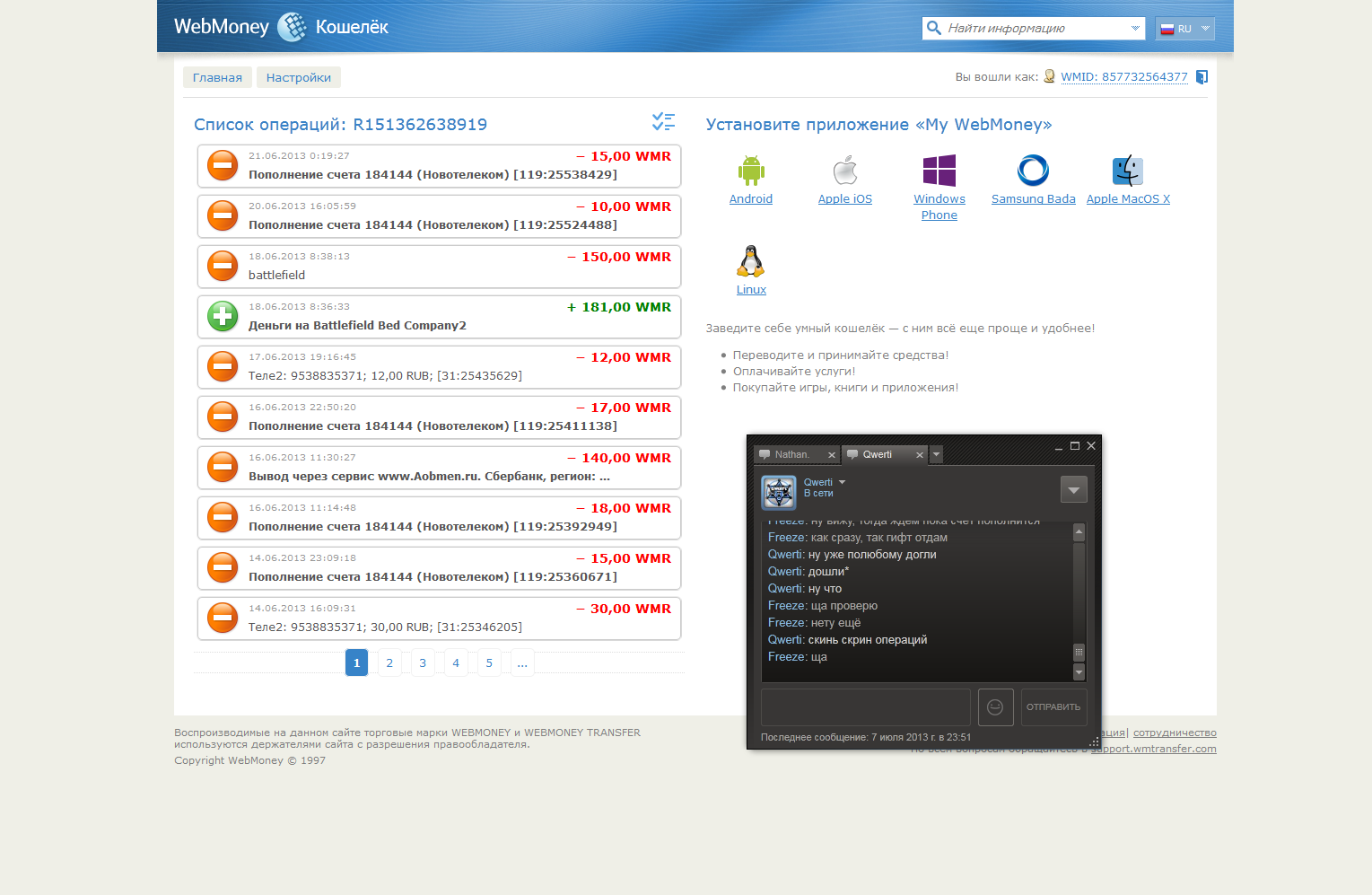Click the Windows Phone logo icon
This screenshot has width=1372, height=895.
click(939, 171)
